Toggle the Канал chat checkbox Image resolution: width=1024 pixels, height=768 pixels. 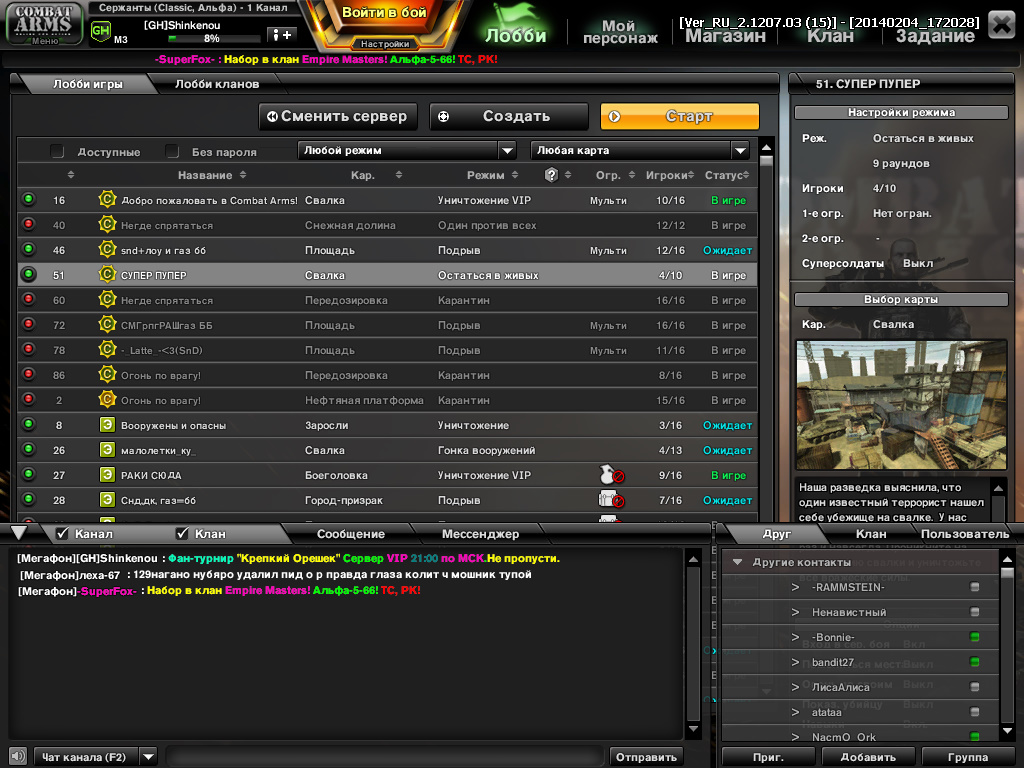tap(63, 534)
